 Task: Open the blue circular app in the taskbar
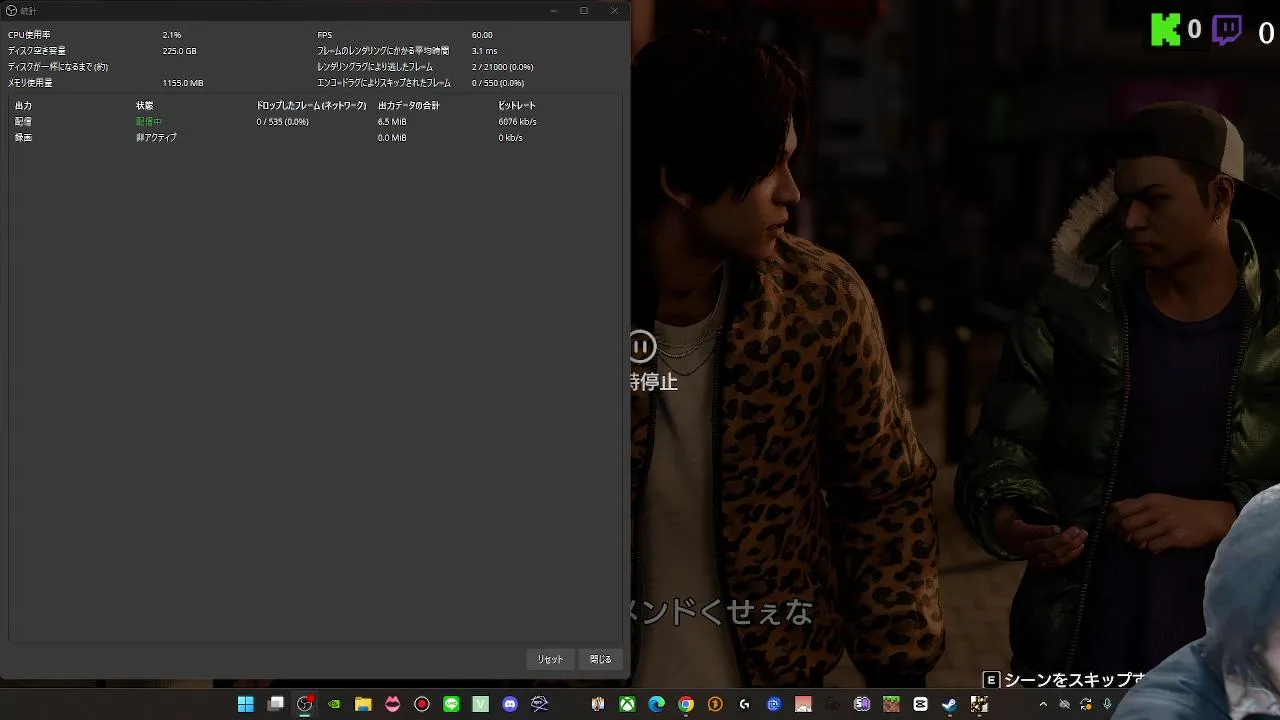click(774, 704)
